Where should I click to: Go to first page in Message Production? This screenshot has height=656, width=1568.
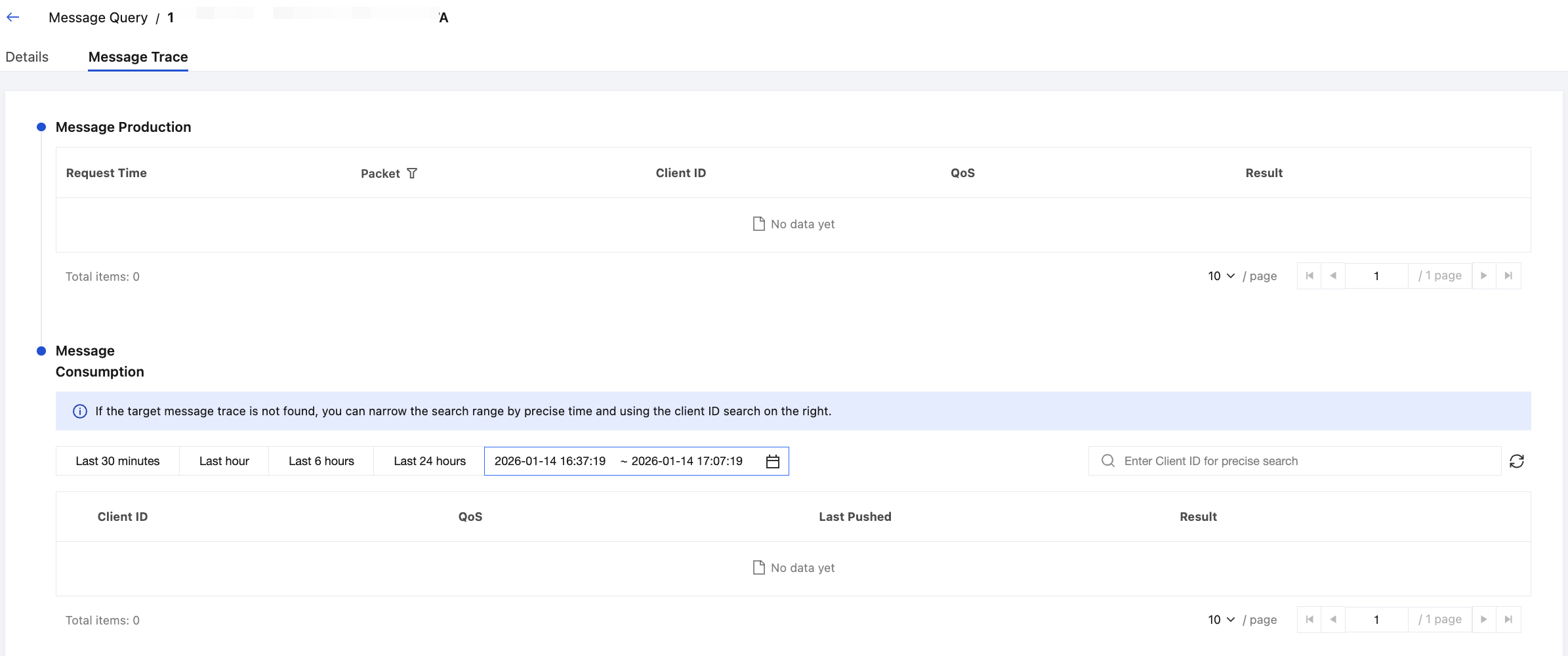[1310, 276]
